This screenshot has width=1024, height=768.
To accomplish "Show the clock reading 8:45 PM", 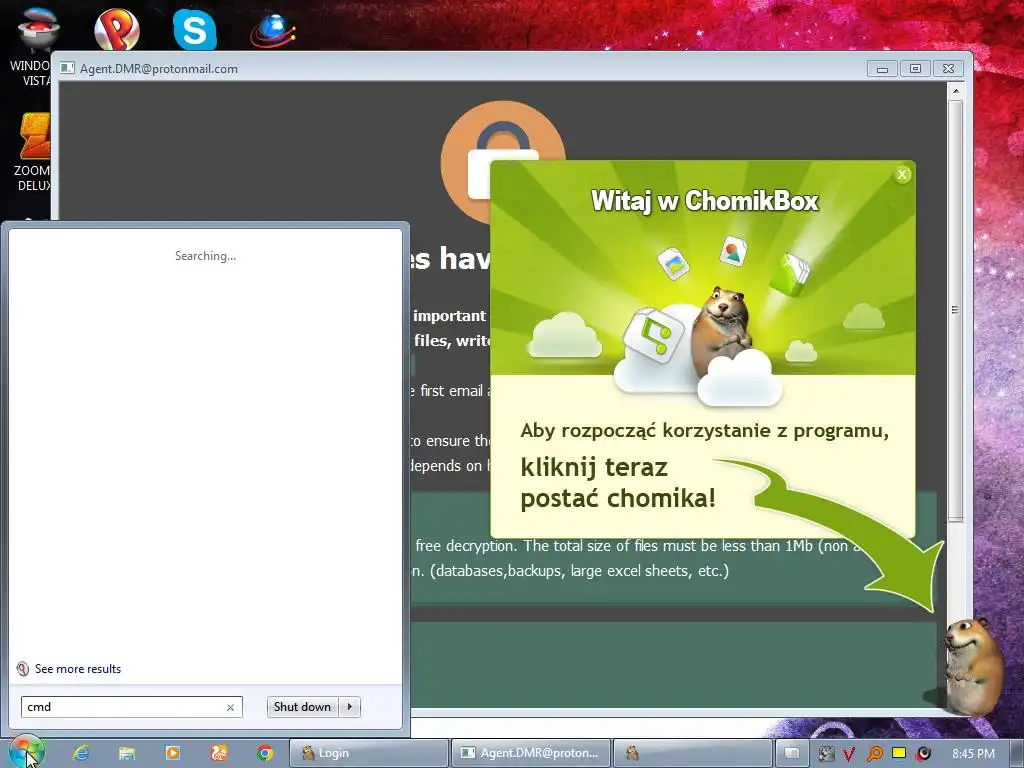I will tap(973, 754).
